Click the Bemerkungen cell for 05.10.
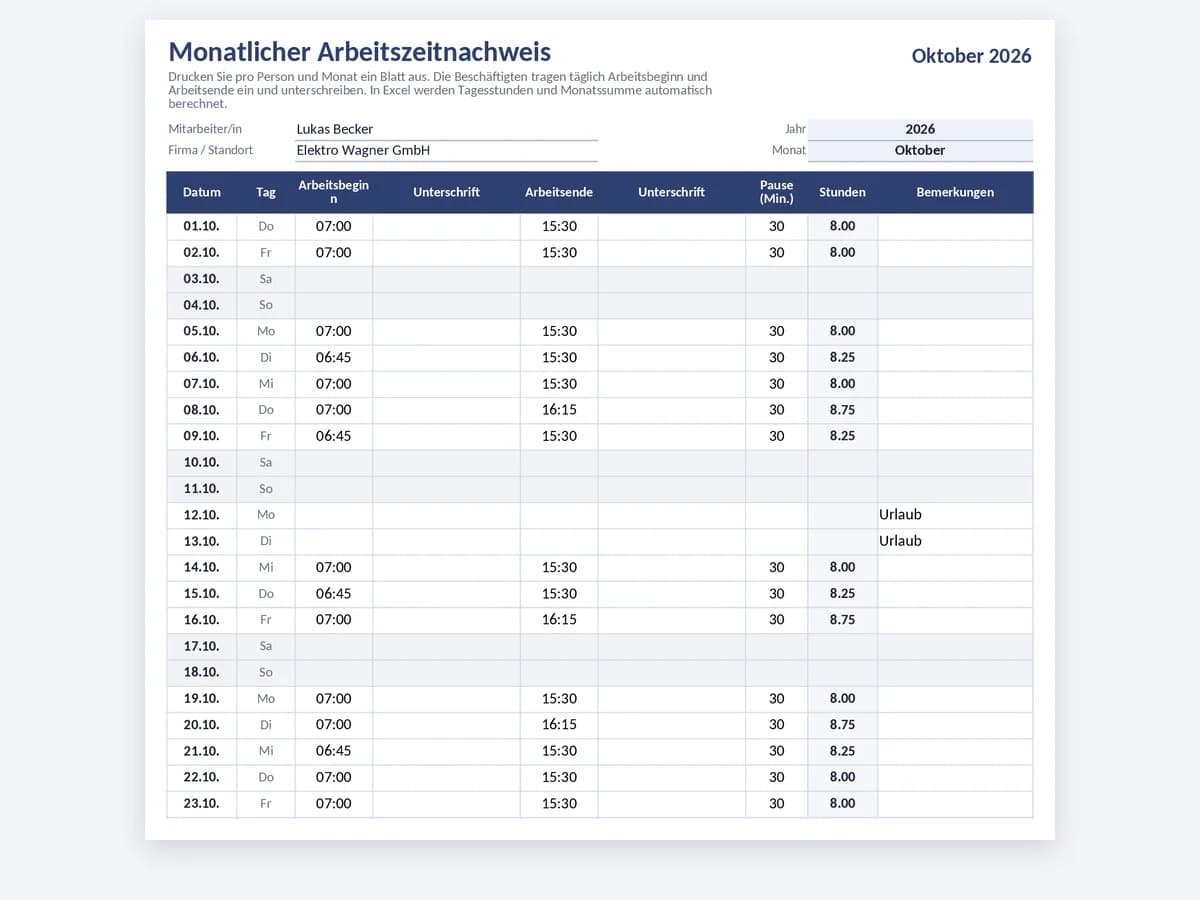The height and width of the screenshot is (900, 1200). click(955, 331)
